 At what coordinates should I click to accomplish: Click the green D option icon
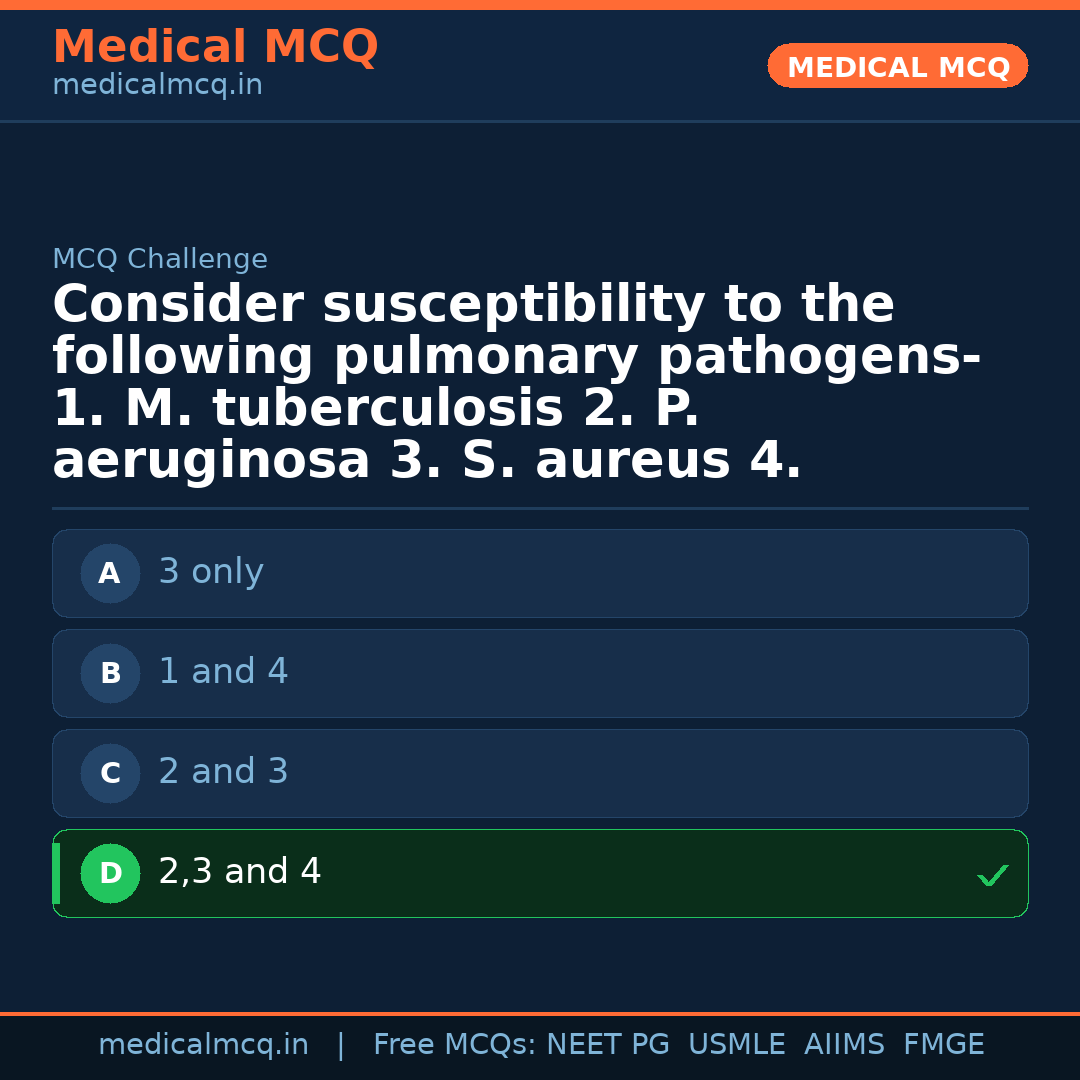pyautogui.click(x=110, y=873)
